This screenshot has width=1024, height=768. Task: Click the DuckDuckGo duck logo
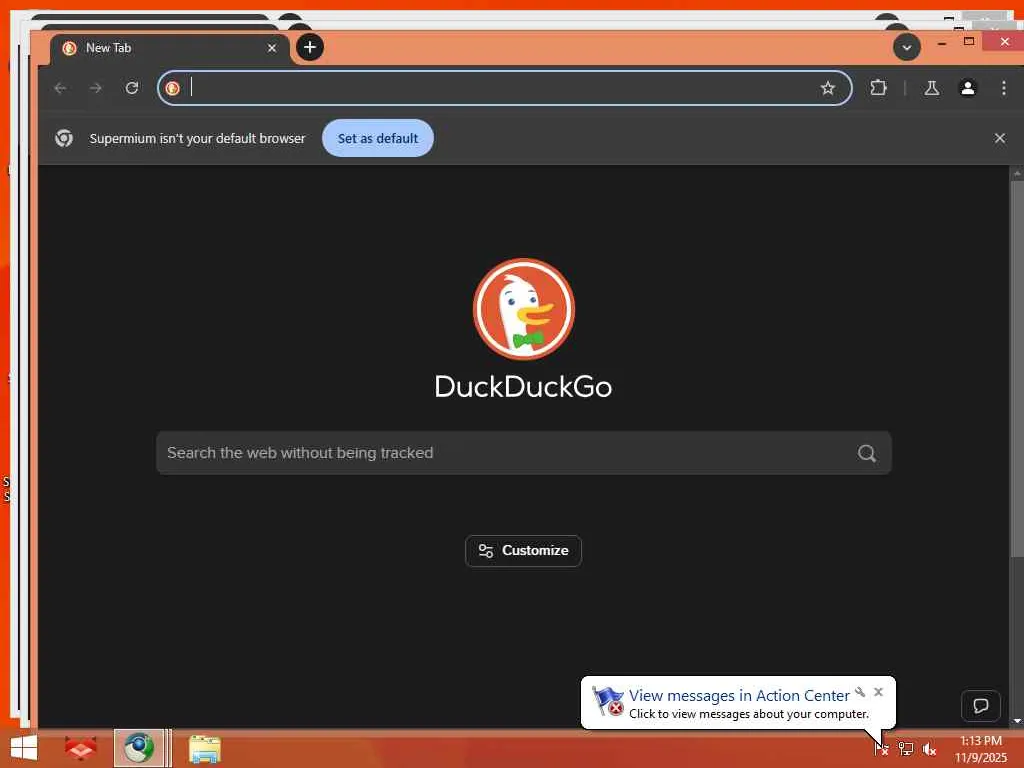pos(524,309)
